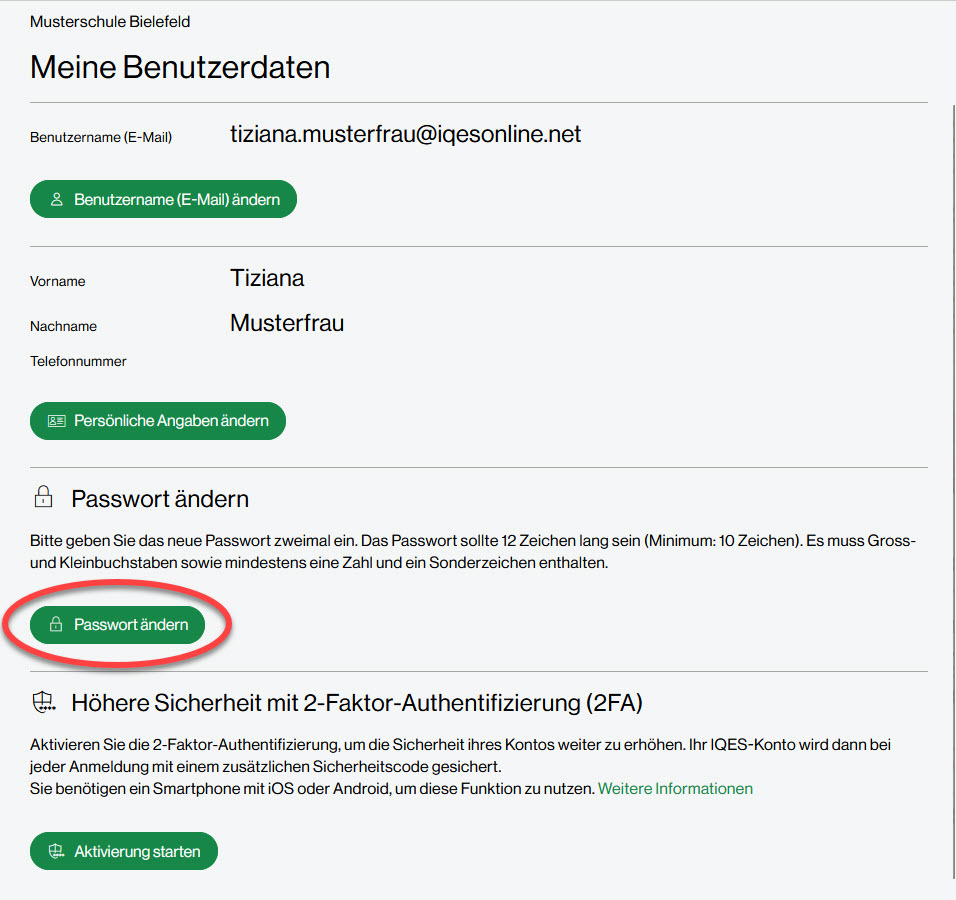Click the ID card icon on Persönliche Angaben button
Screen dimensions: 956x900
(x=56, y=421)
